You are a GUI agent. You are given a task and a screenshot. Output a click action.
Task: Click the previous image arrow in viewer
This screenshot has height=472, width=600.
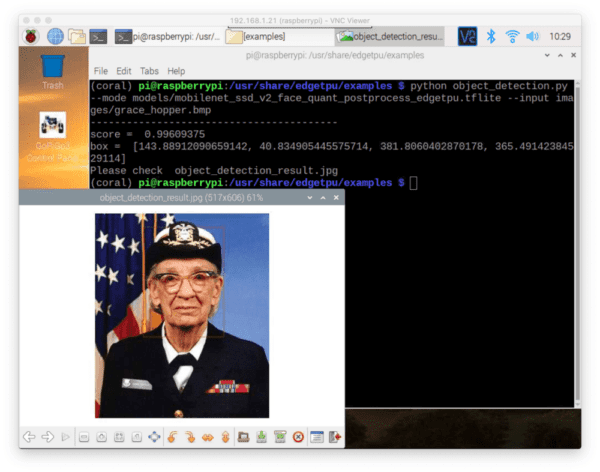tap(29, 437)
